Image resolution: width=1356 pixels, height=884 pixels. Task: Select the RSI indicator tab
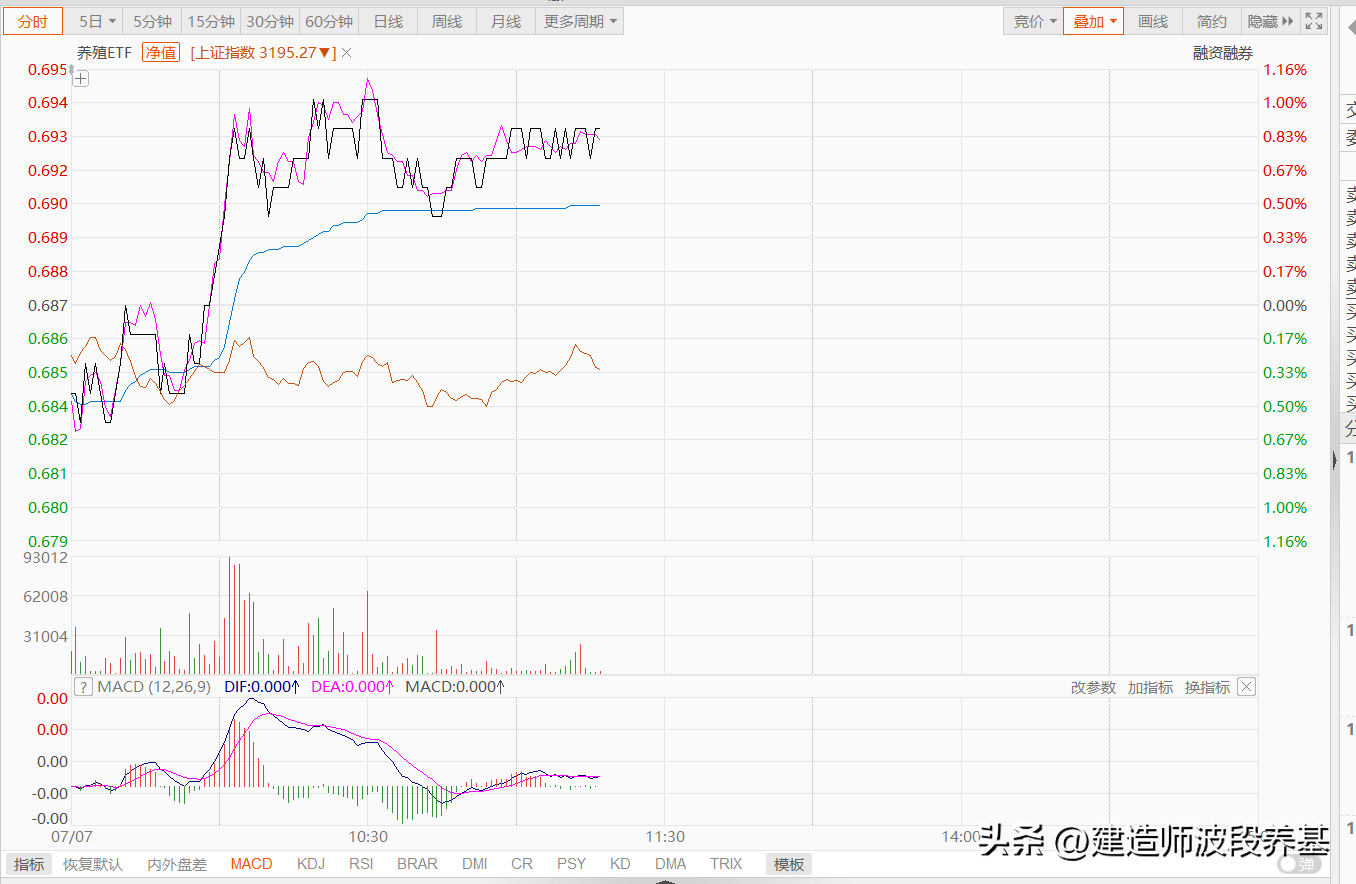(361, 864)
